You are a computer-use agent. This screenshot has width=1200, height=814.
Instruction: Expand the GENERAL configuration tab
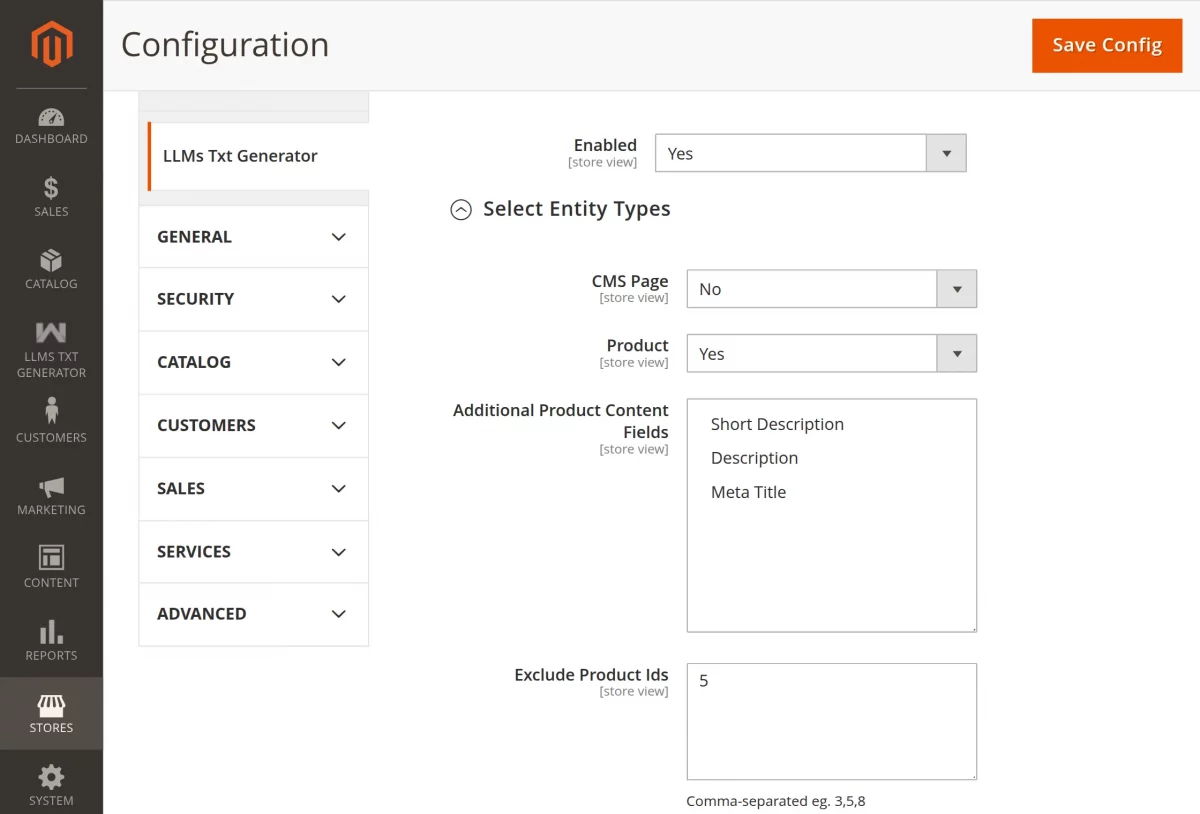(x=253, y=237)
